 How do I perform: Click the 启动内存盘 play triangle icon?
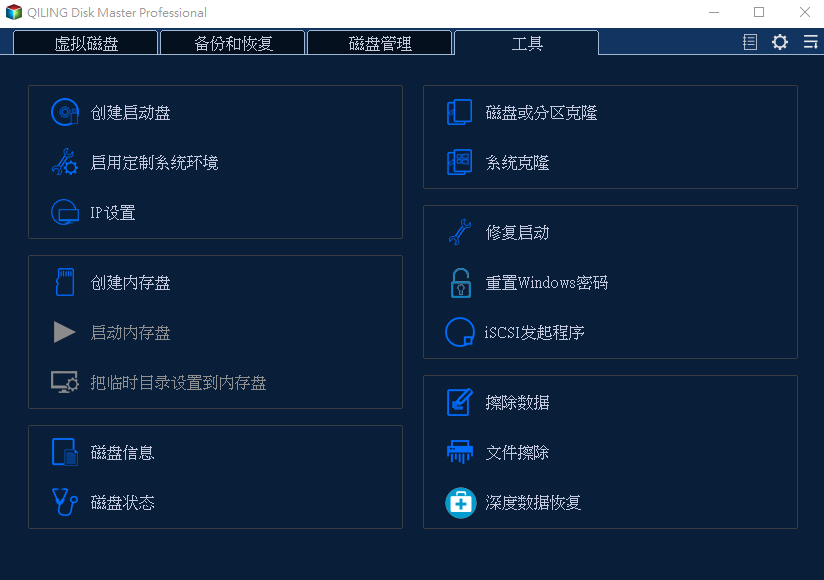(64, 332)
